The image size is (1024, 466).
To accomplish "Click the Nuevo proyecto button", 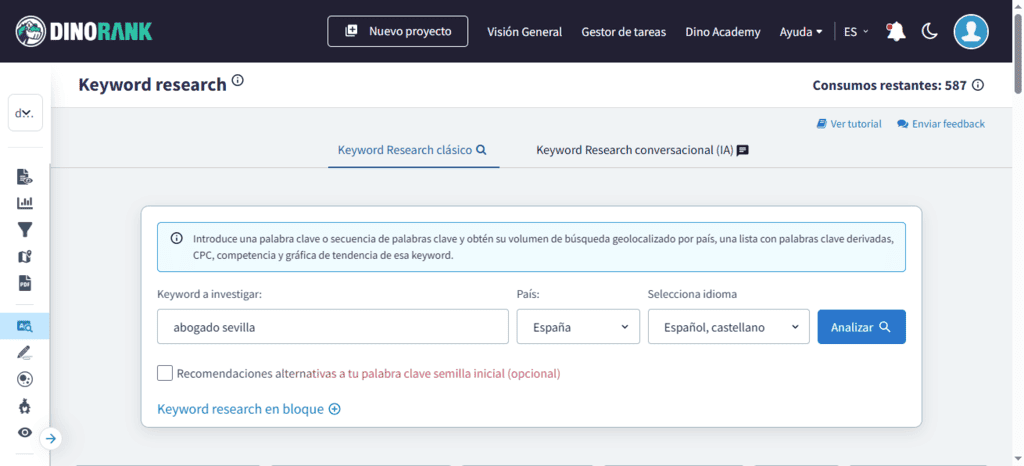I will click(397, 31).
